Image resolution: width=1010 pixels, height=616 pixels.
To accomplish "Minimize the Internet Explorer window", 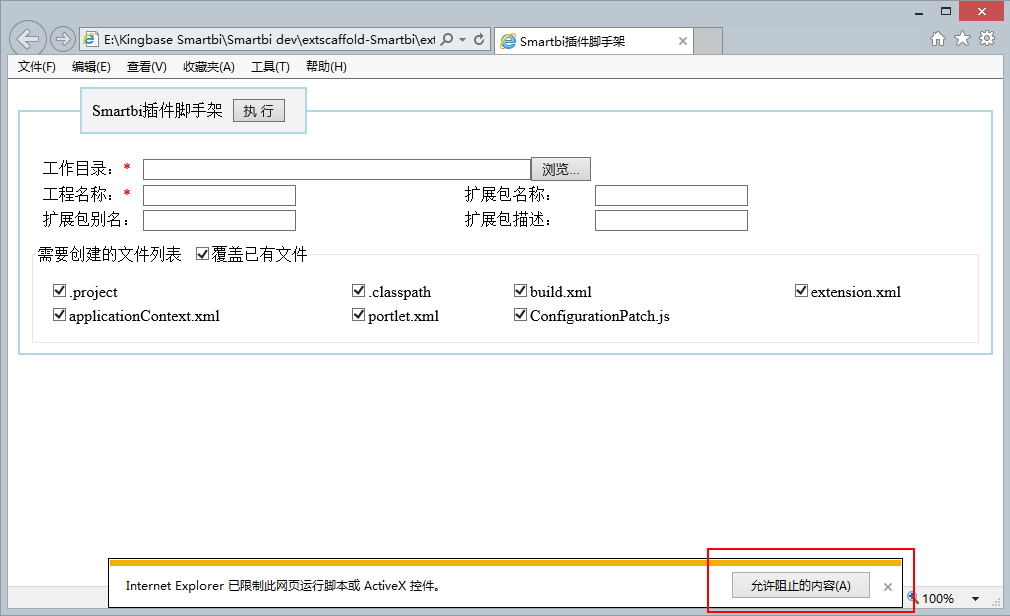I will tap(919, 12).
